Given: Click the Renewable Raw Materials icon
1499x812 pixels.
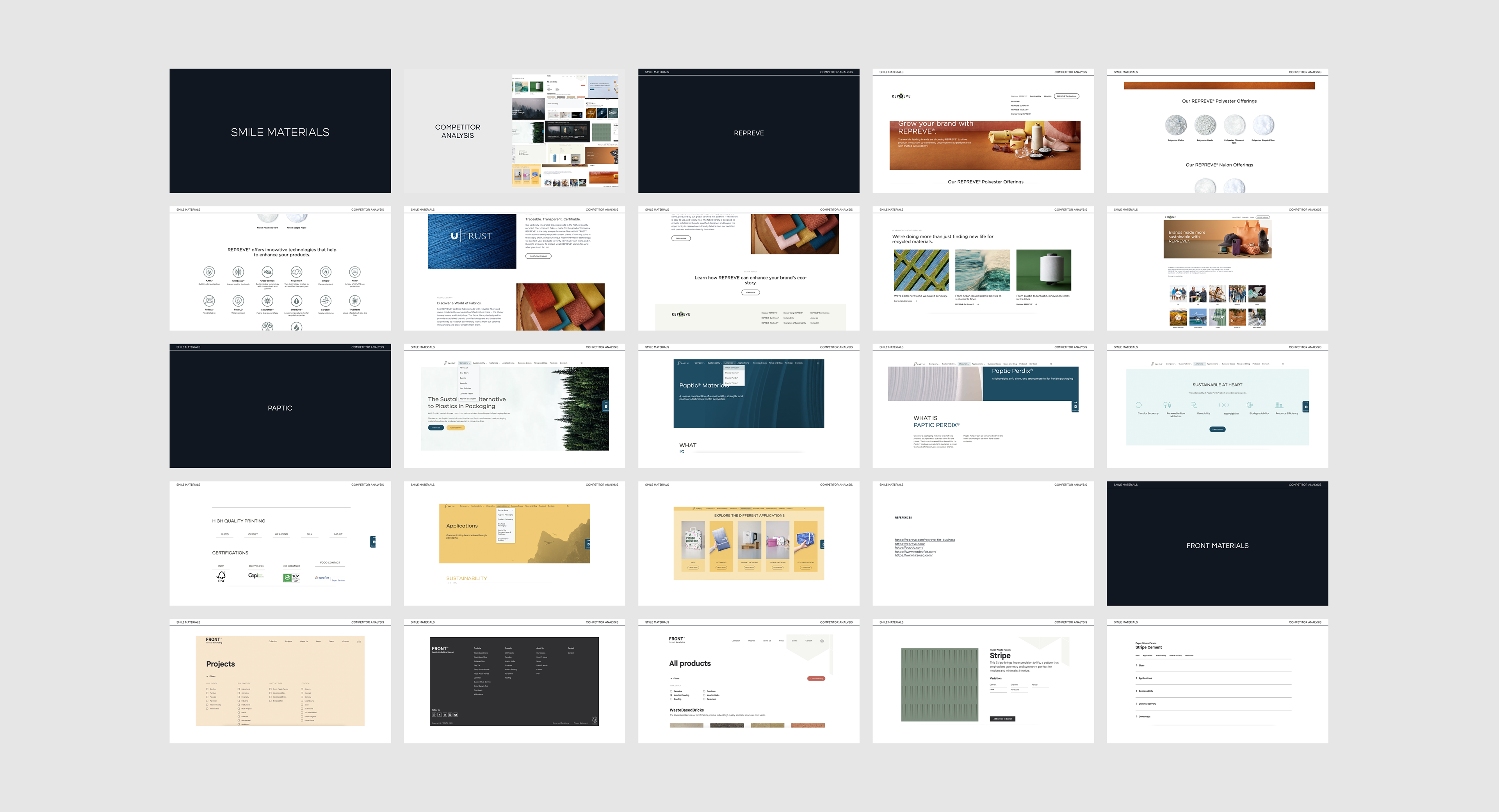Looking at the screenshot, I should coord(1167,405).
